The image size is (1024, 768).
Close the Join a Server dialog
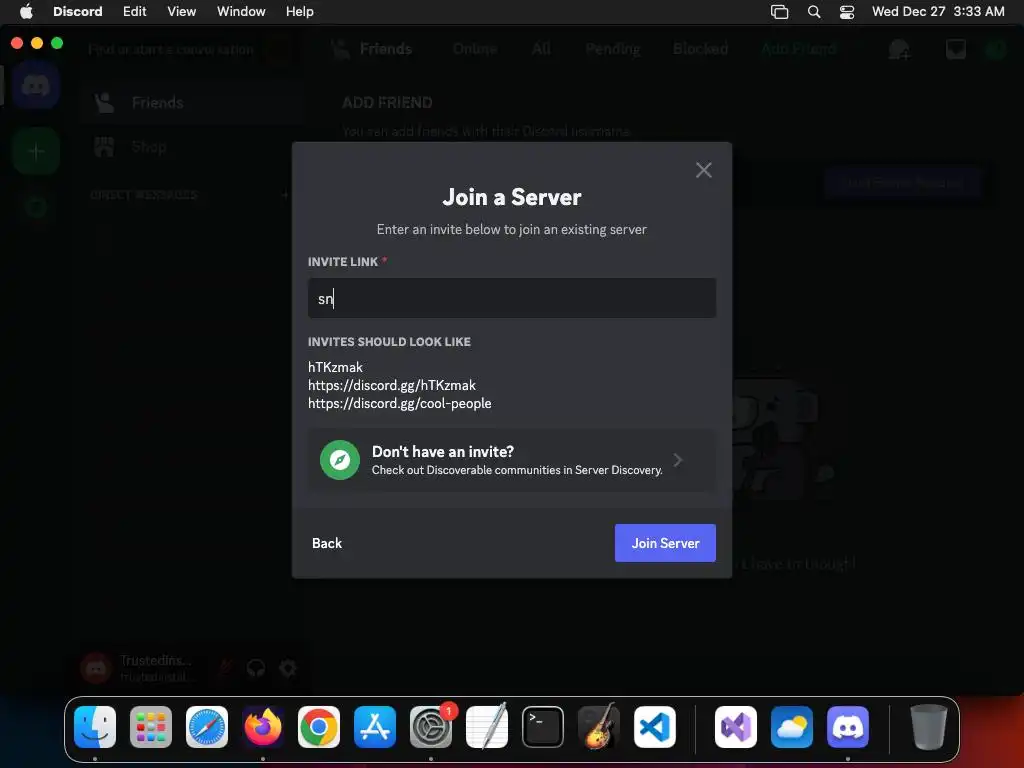point(703,170)
